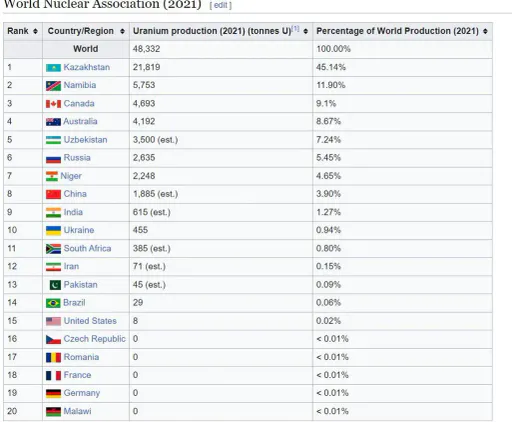
Task: Open the edit link beside section heading
Action: (220, 5)
